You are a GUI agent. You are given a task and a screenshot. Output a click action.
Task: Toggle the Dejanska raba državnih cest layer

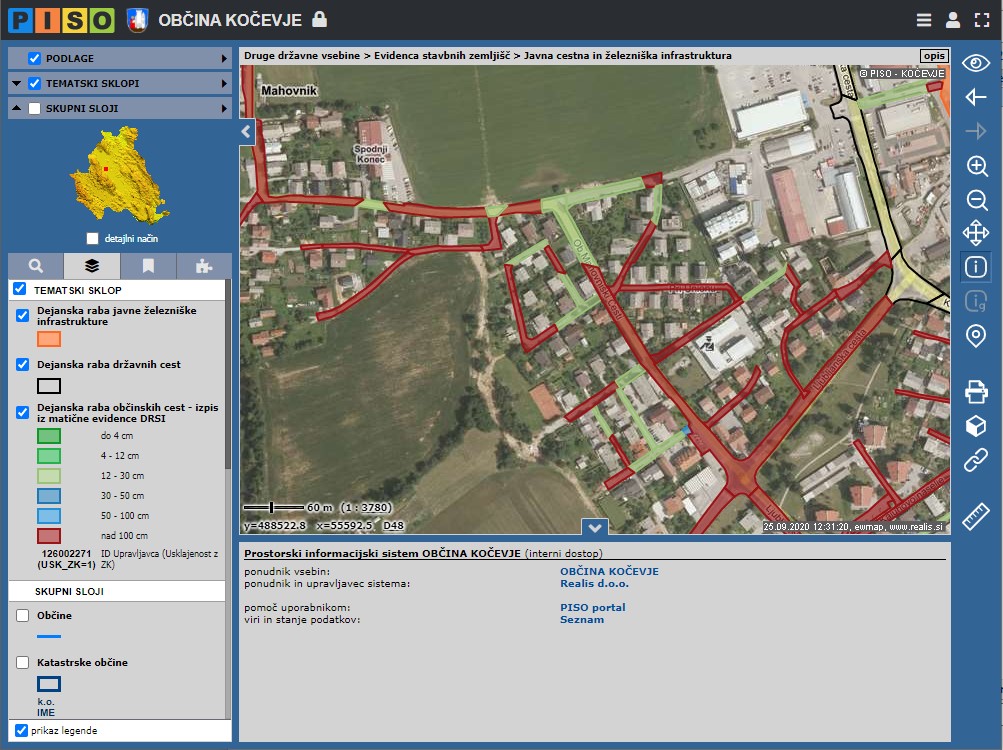[23, 365]
